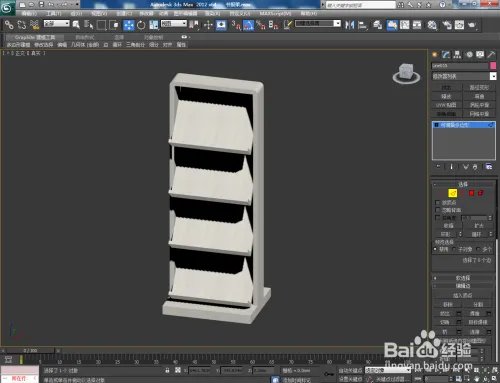Select the Link tool in main toolbar
500x383 pixels.
(9, 25)
